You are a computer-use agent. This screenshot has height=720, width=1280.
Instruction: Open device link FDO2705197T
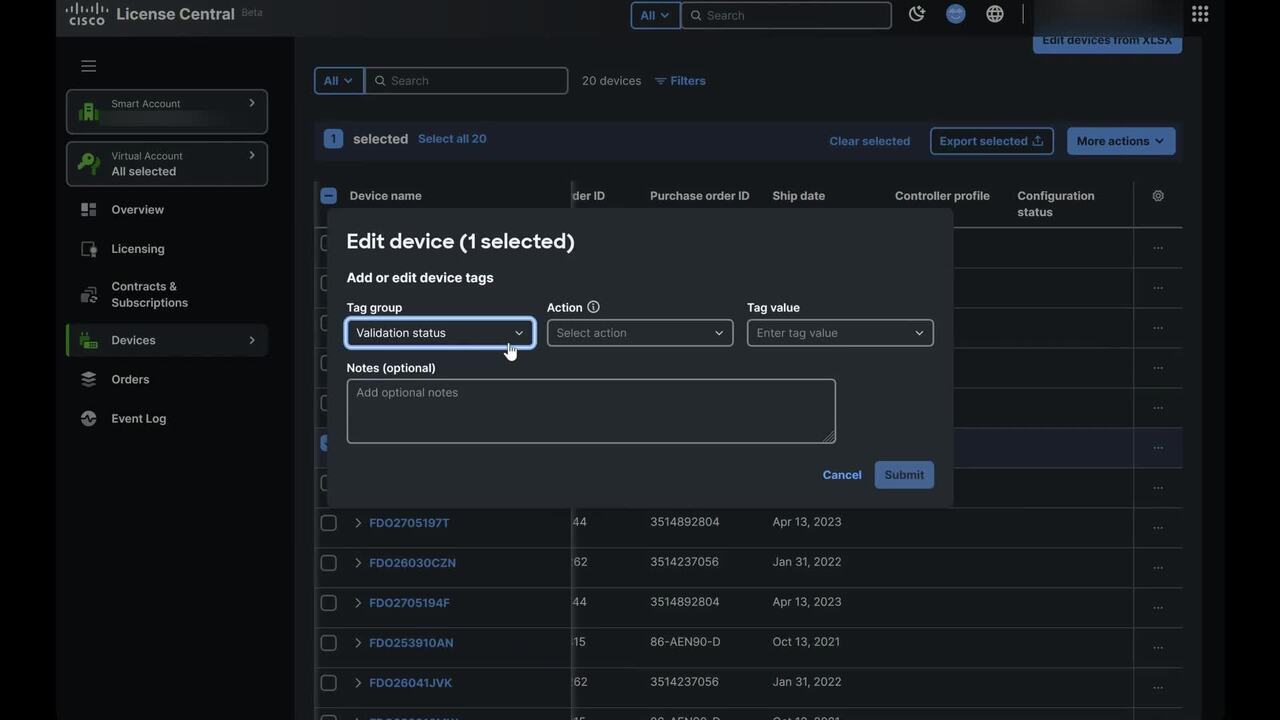click(410, 523)
